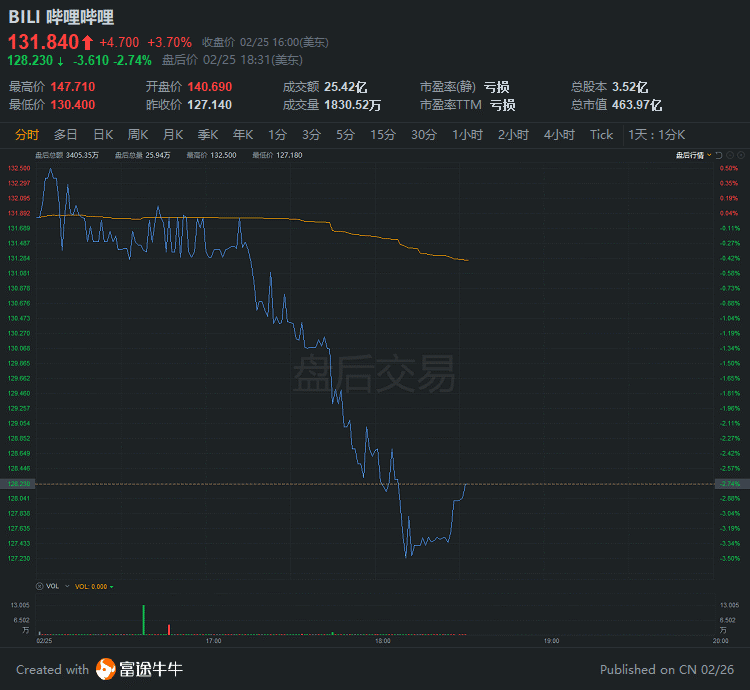750x690 pixels.
Task: Select the 季K tab
Action: 208,135
